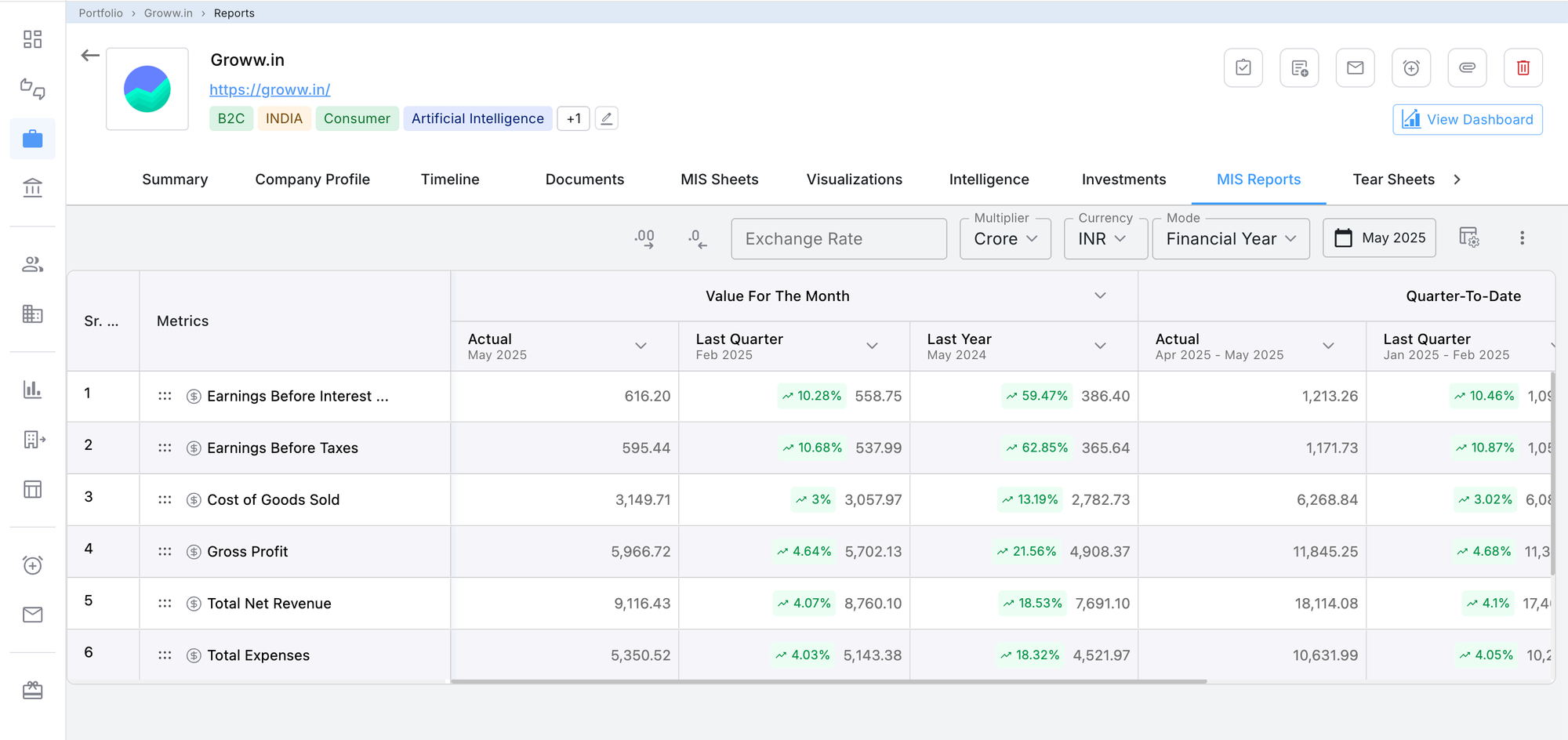Open the Multiplier Crore dropdown

click(x=1005, y=238)
